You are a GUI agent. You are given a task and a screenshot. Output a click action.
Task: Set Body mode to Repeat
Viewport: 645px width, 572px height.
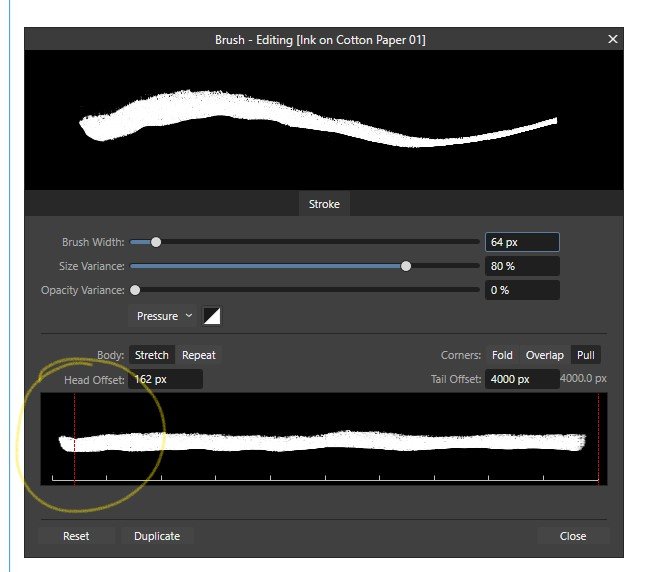(199, 355)
